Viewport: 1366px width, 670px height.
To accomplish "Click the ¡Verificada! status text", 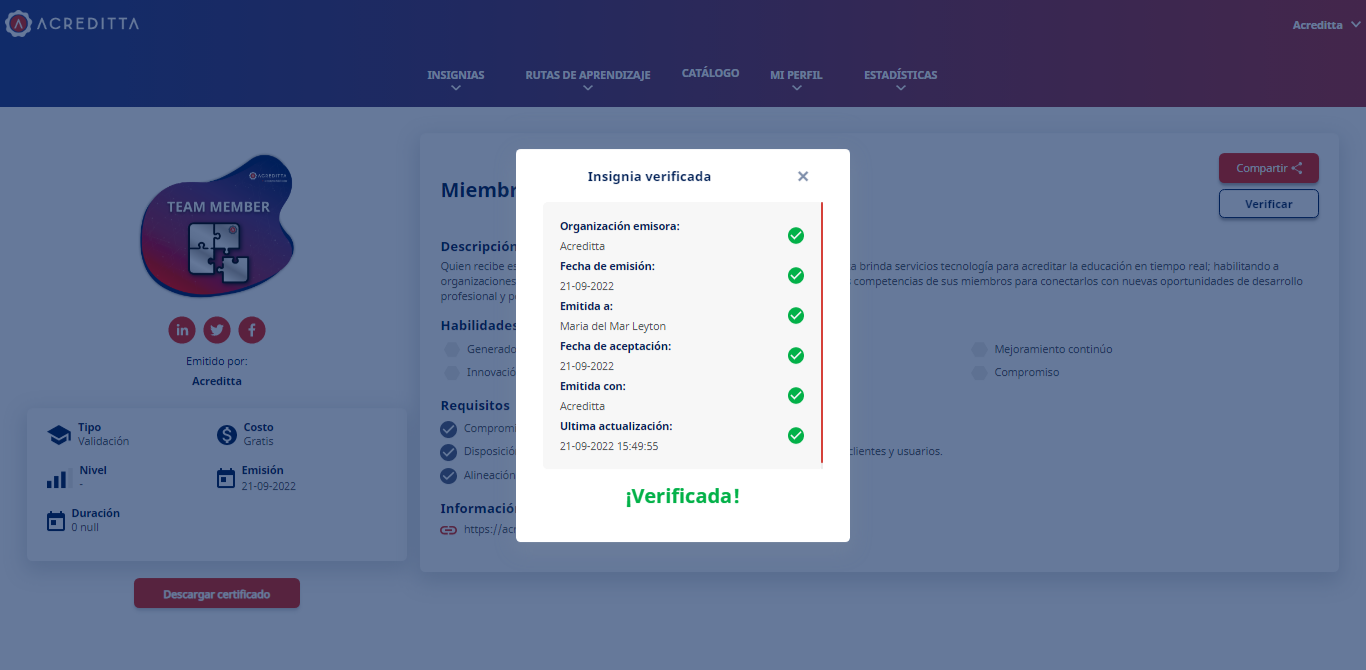I will (683, 496).
